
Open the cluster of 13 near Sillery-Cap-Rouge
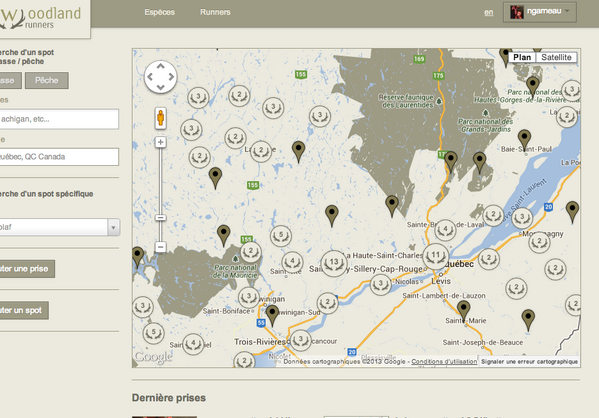point(334,263)
